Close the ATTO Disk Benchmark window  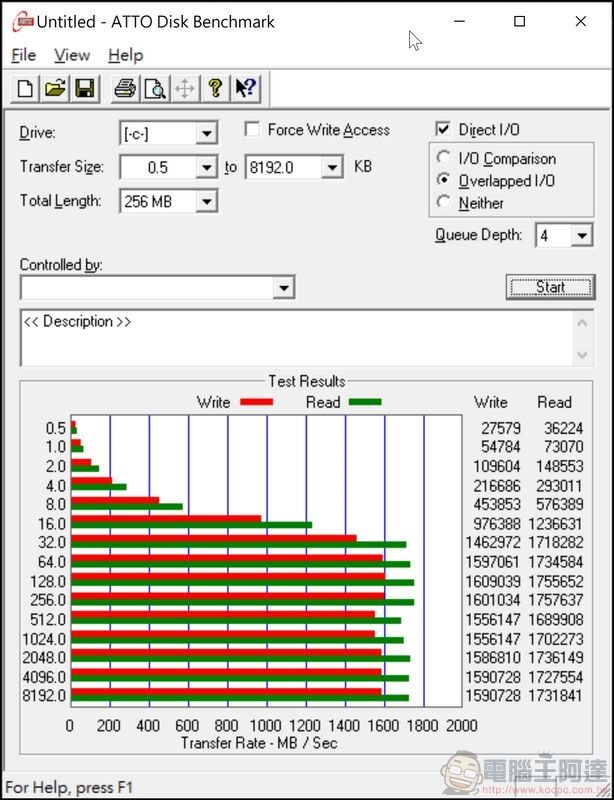tap(581, 21)
